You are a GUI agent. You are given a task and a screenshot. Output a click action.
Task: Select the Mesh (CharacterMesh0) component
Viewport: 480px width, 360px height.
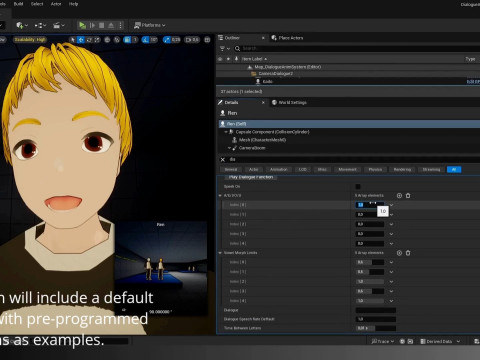(262, 140)
